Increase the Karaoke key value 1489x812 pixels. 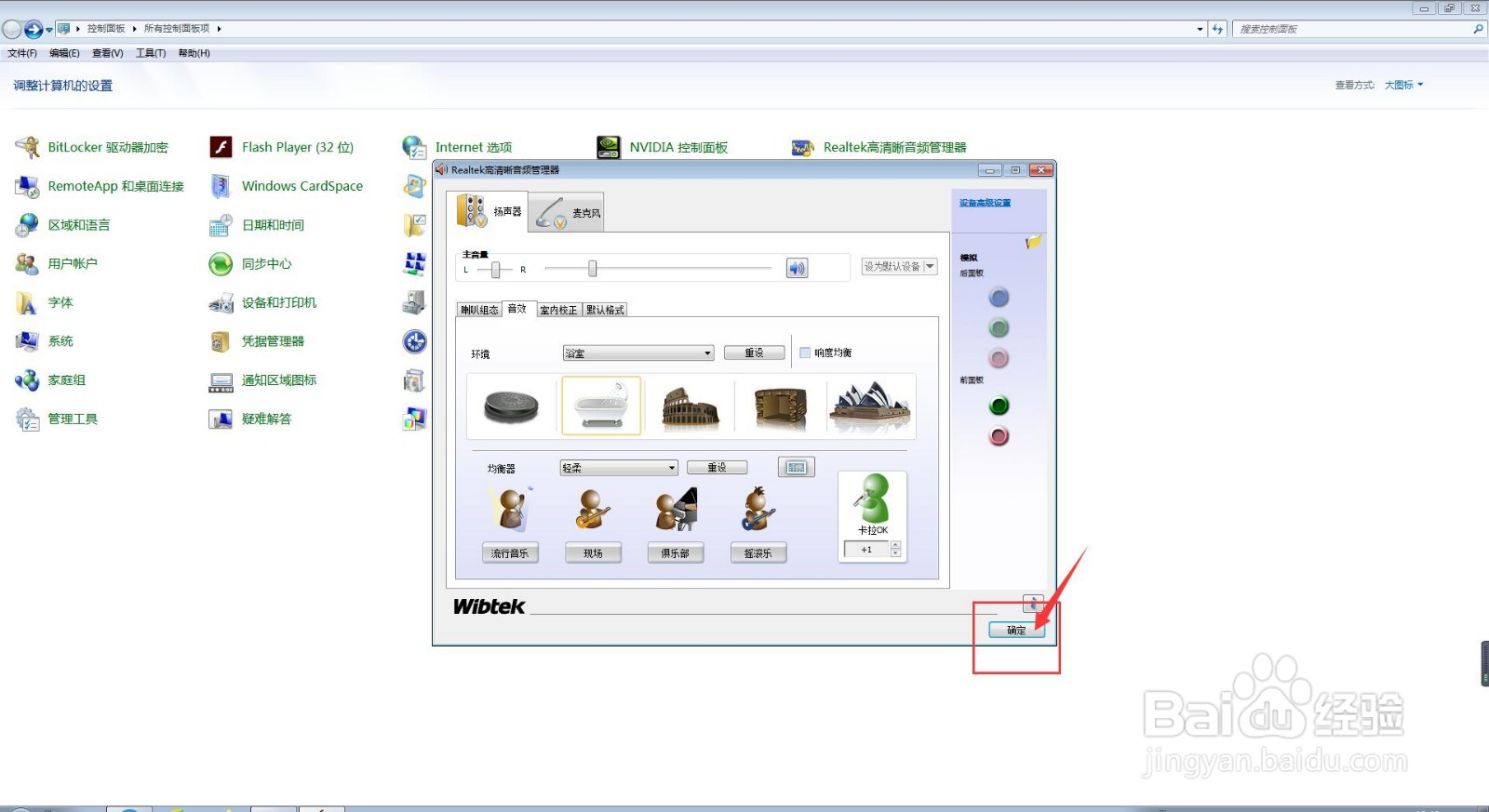[x=895, y=546]
